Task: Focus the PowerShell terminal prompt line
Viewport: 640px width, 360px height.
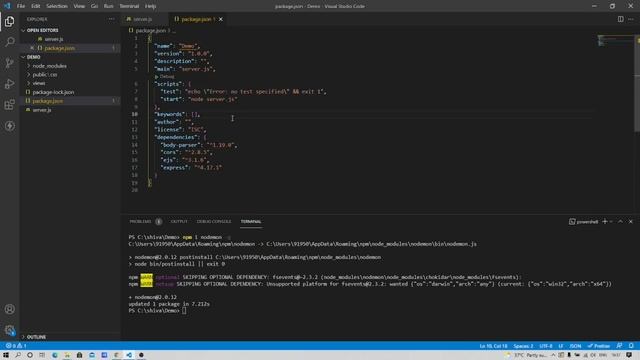Action: 158,311
